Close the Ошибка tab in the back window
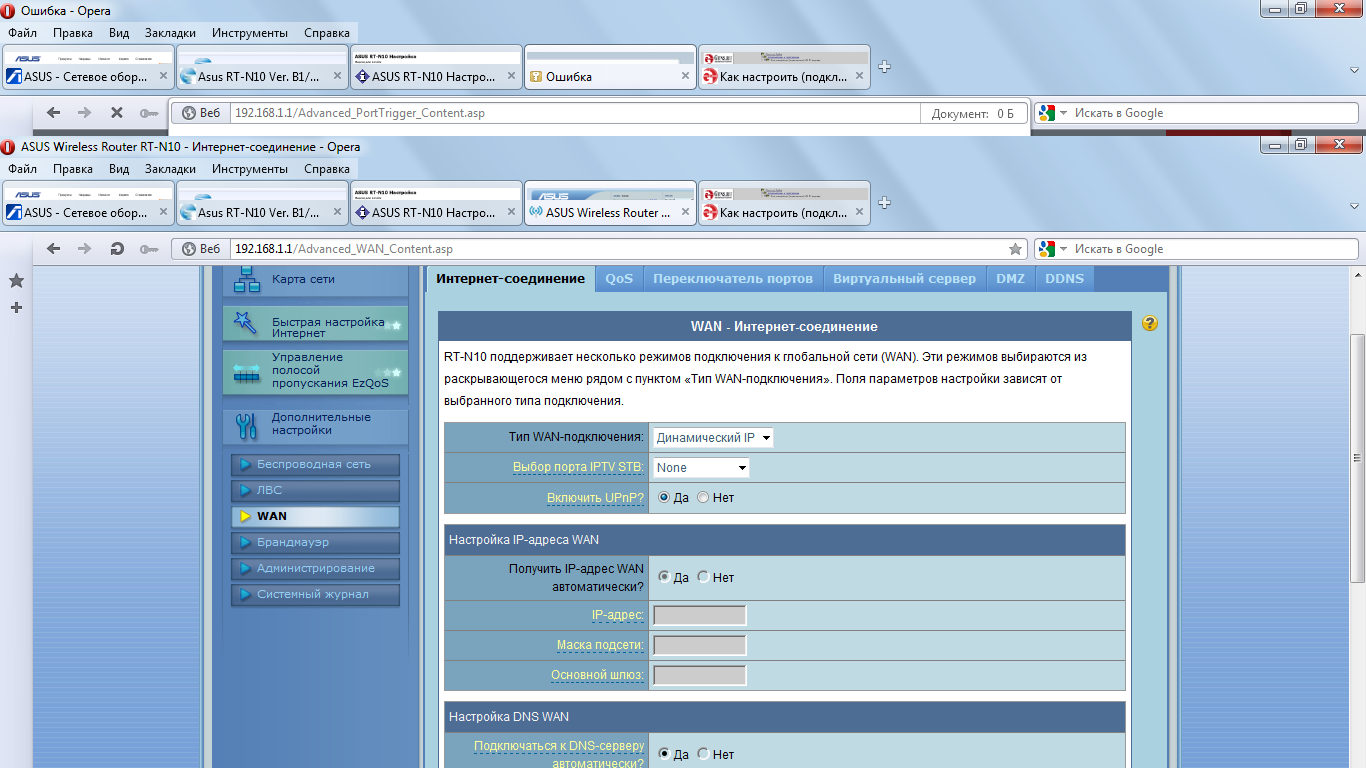Screen dimensions: 1366x768 tap(685, 76)
